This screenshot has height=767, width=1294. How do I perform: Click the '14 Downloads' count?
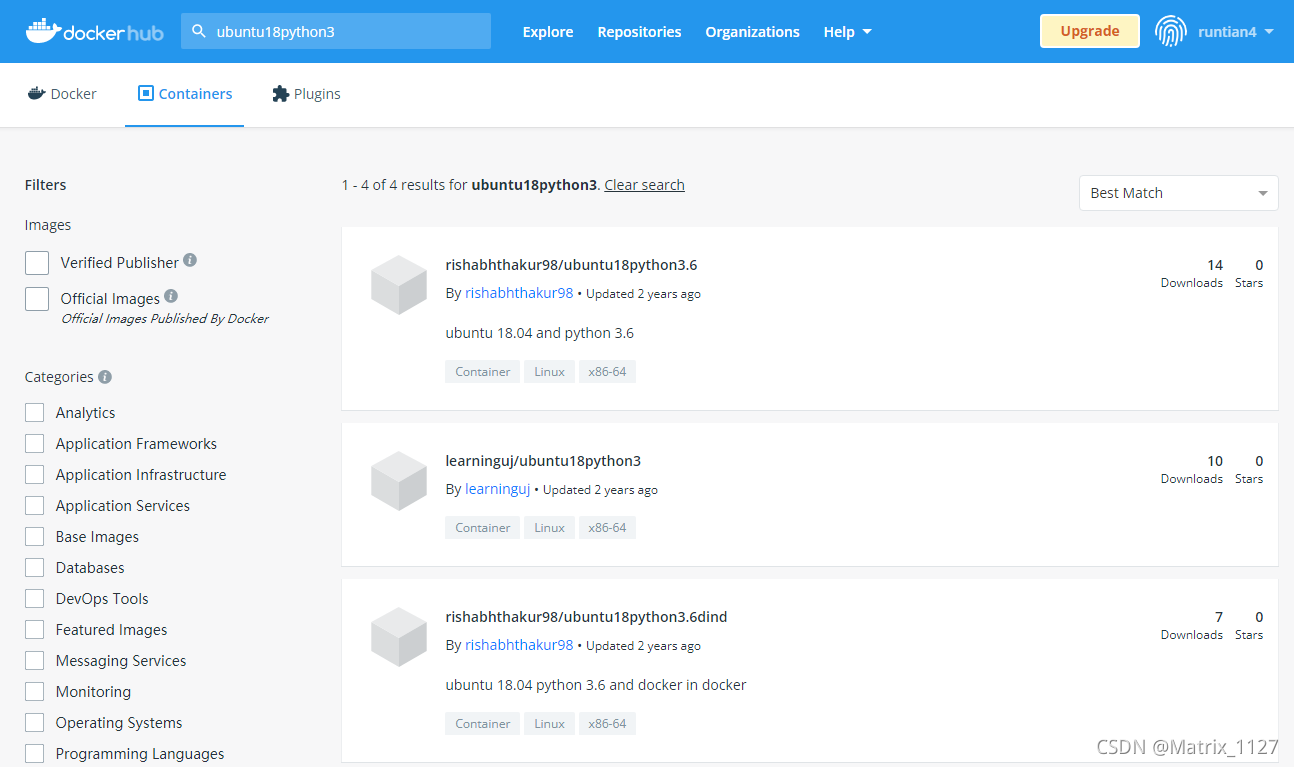1192,273
